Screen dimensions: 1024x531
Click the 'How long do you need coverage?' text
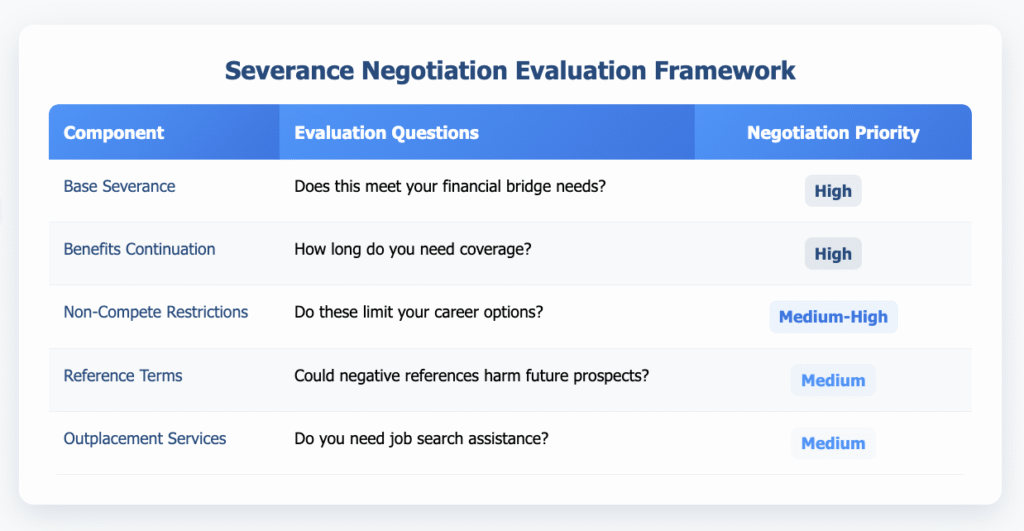pos(412,249)
